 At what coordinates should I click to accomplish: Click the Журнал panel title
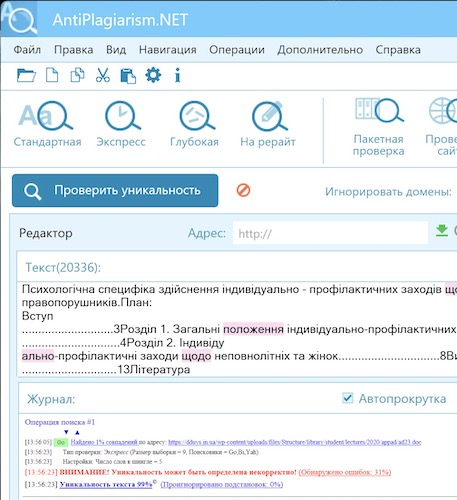(51, 399)
